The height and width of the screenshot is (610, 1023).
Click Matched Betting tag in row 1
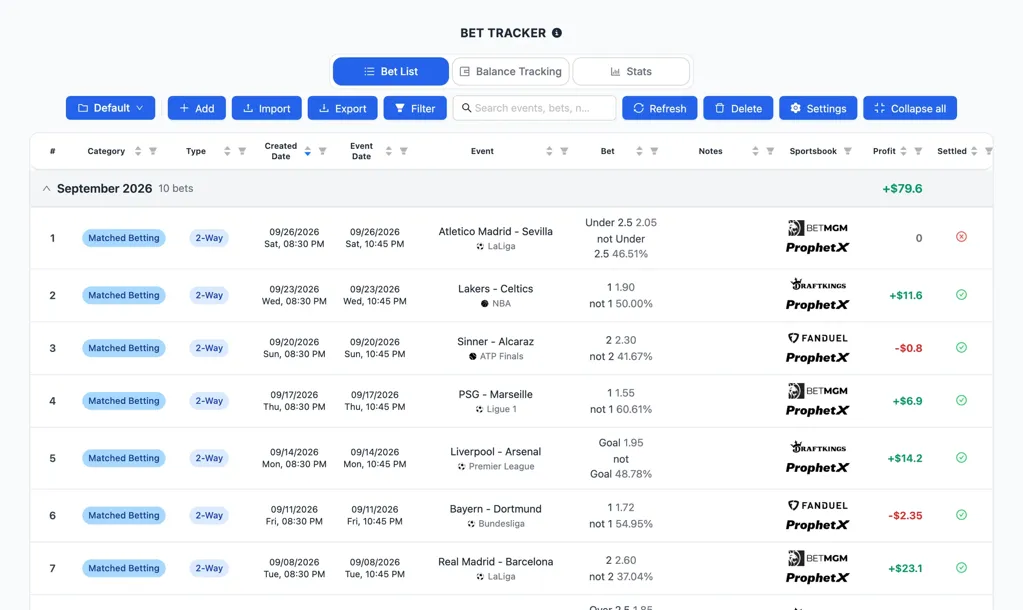click(124, 238)
